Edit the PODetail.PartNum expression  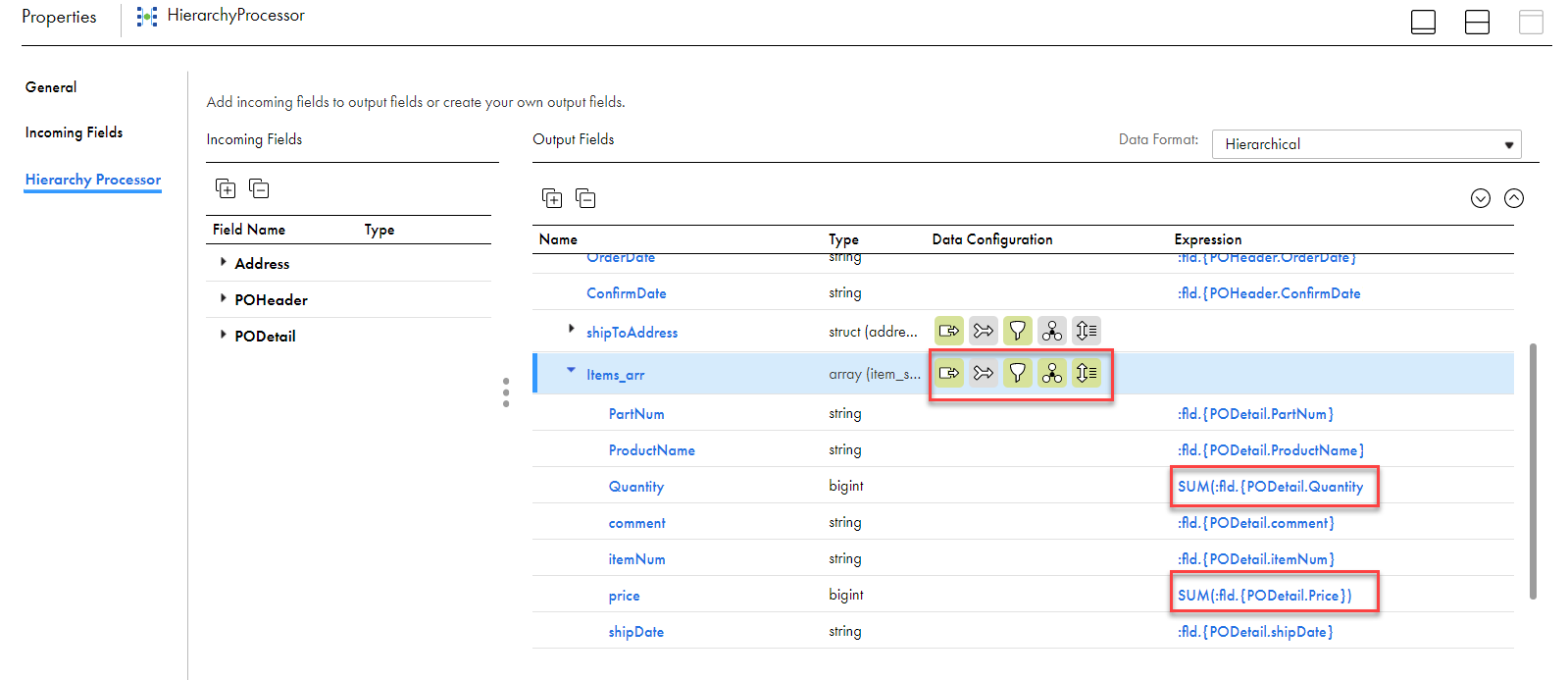click(1255, 414)
